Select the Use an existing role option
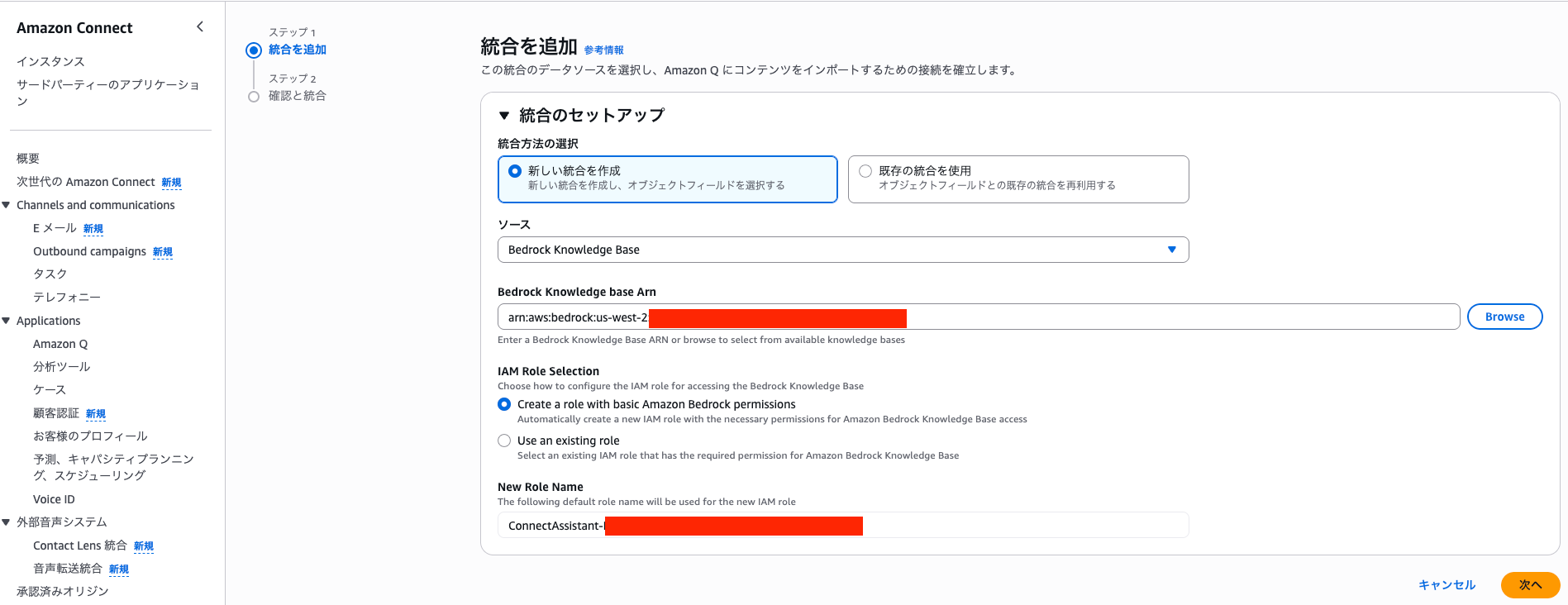1568x605 pixels. [x=504, y=441]
